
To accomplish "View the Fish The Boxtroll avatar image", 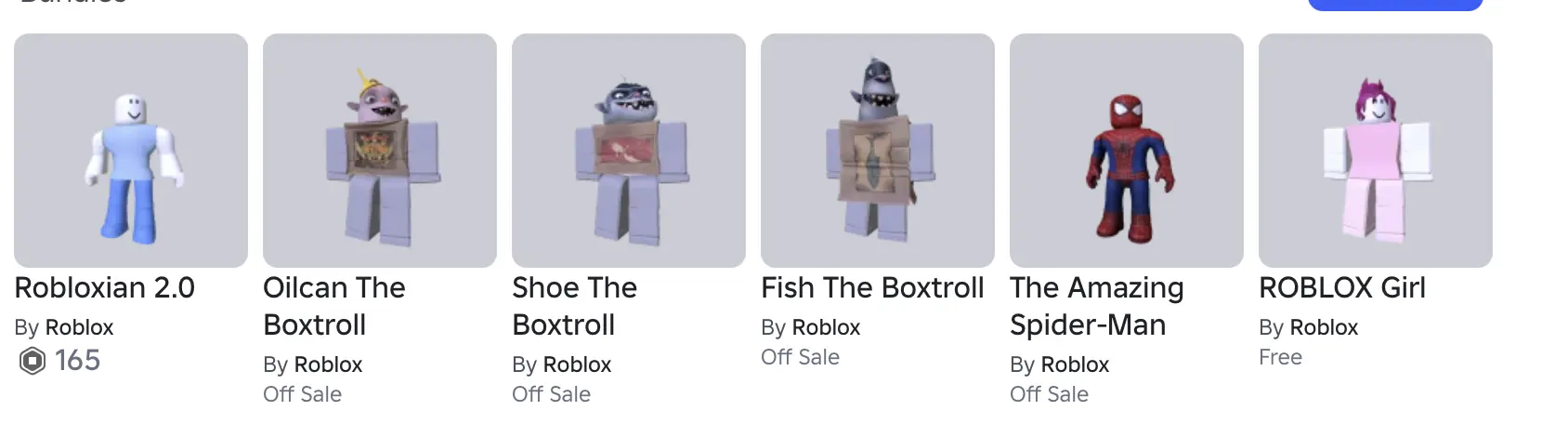I will coord(878,151).
